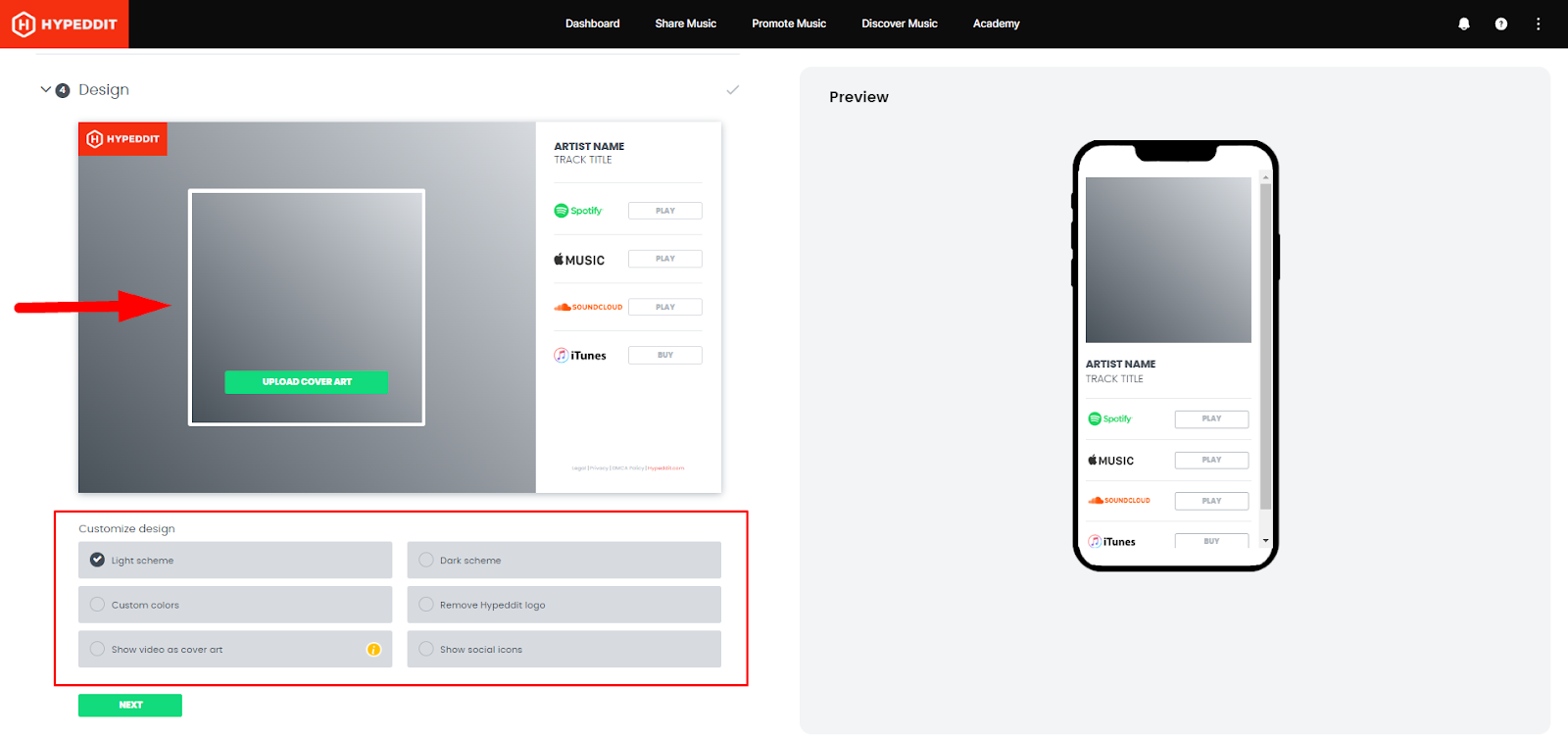This screenshot has width=1568, height=736.
Task: Enable Remove Hypeddit logo option
Action: [x=564, y=605]
